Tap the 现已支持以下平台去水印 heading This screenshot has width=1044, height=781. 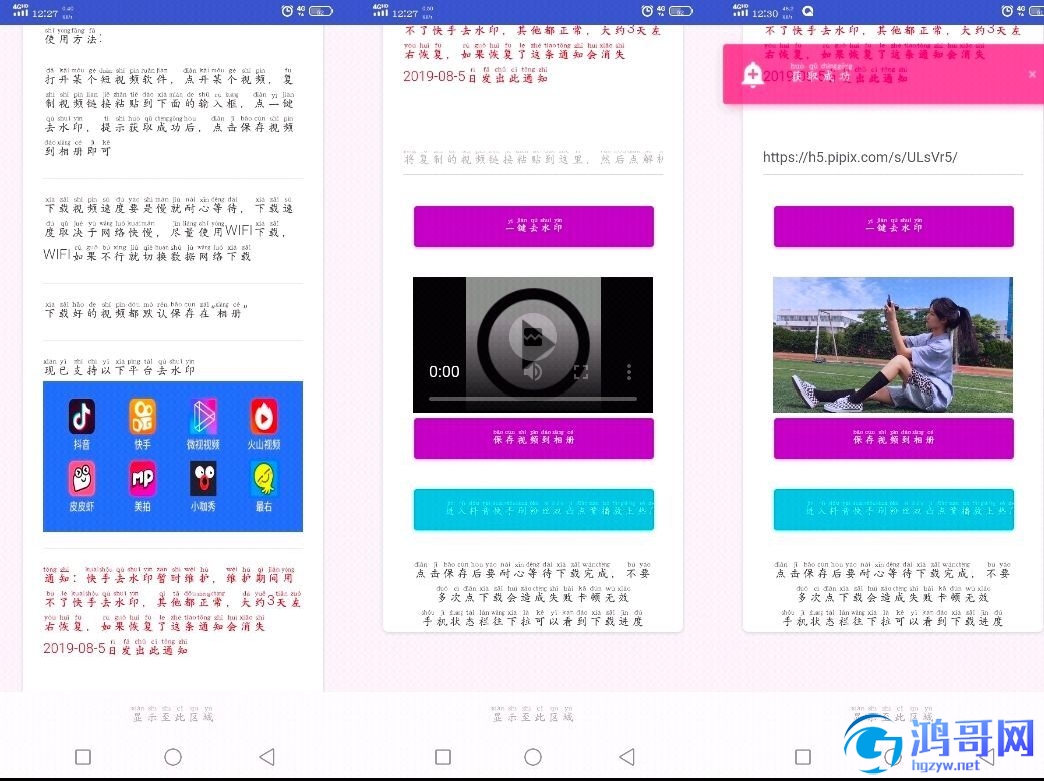[x=119, y=367]
